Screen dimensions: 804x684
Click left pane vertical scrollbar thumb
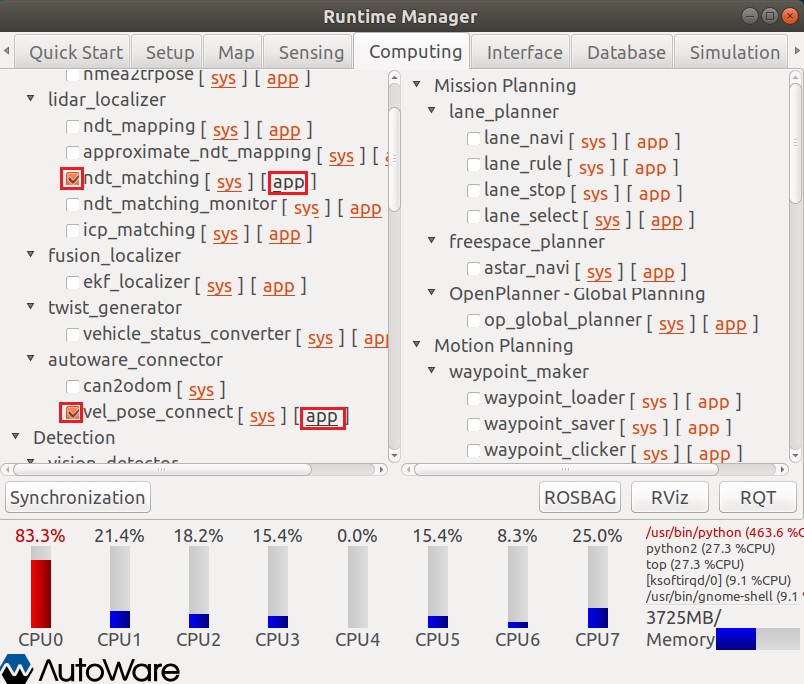pos(394,159)
